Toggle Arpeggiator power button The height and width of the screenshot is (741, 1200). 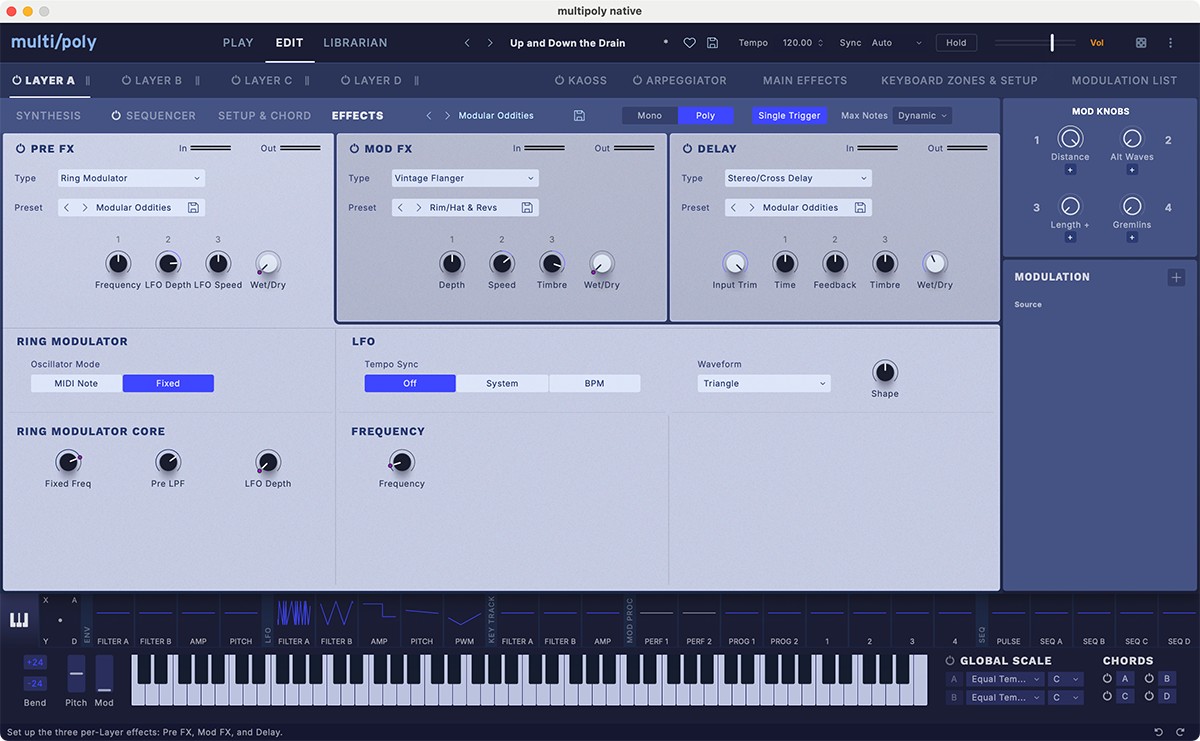(637, 80)
